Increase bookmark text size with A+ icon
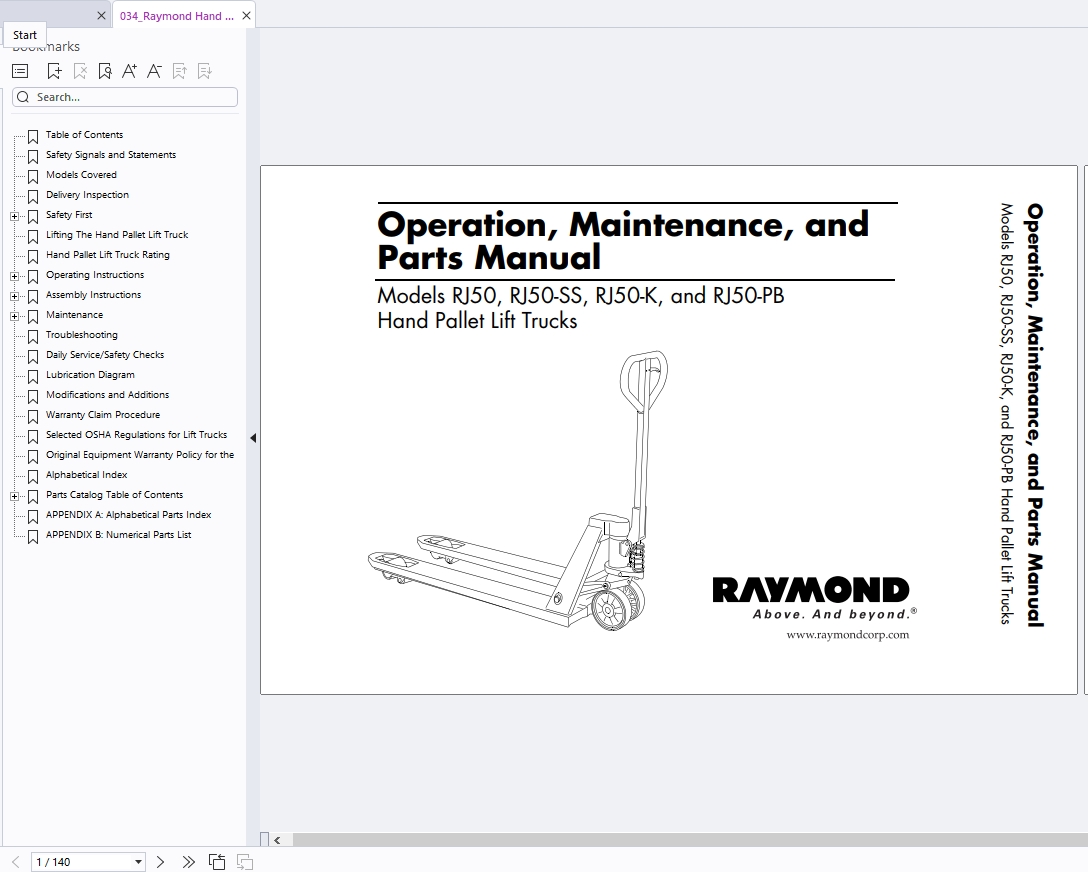Screen dimensions: 1088x872 point(129,70)
